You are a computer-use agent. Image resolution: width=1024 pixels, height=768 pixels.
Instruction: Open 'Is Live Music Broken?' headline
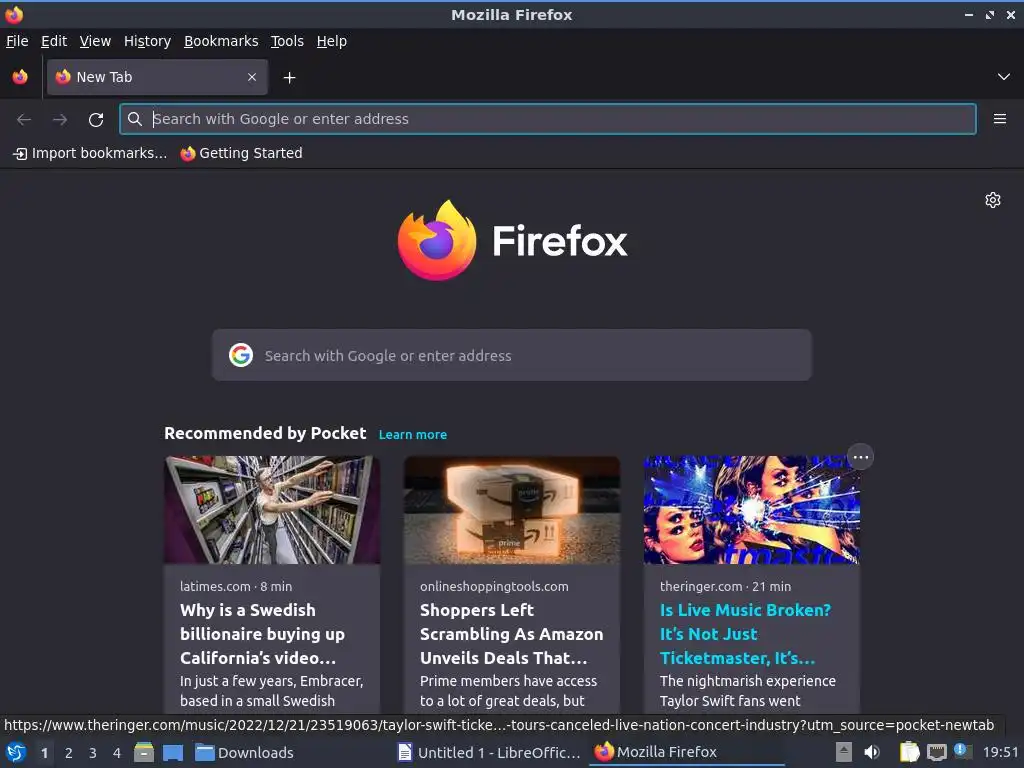point(745,634)
